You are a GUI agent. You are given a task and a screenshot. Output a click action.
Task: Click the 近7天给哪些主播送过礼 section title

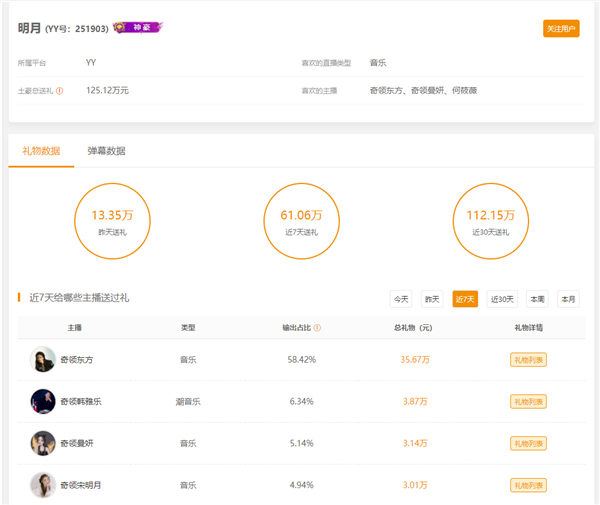coord(79,298)
